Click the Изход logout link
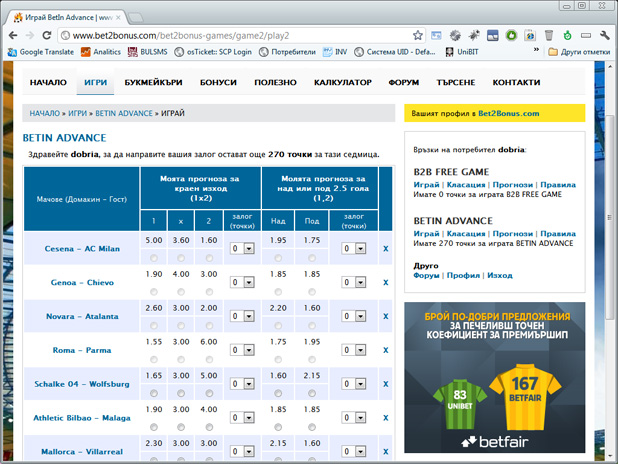The image size is (618, 464). (x=500, y=276)
